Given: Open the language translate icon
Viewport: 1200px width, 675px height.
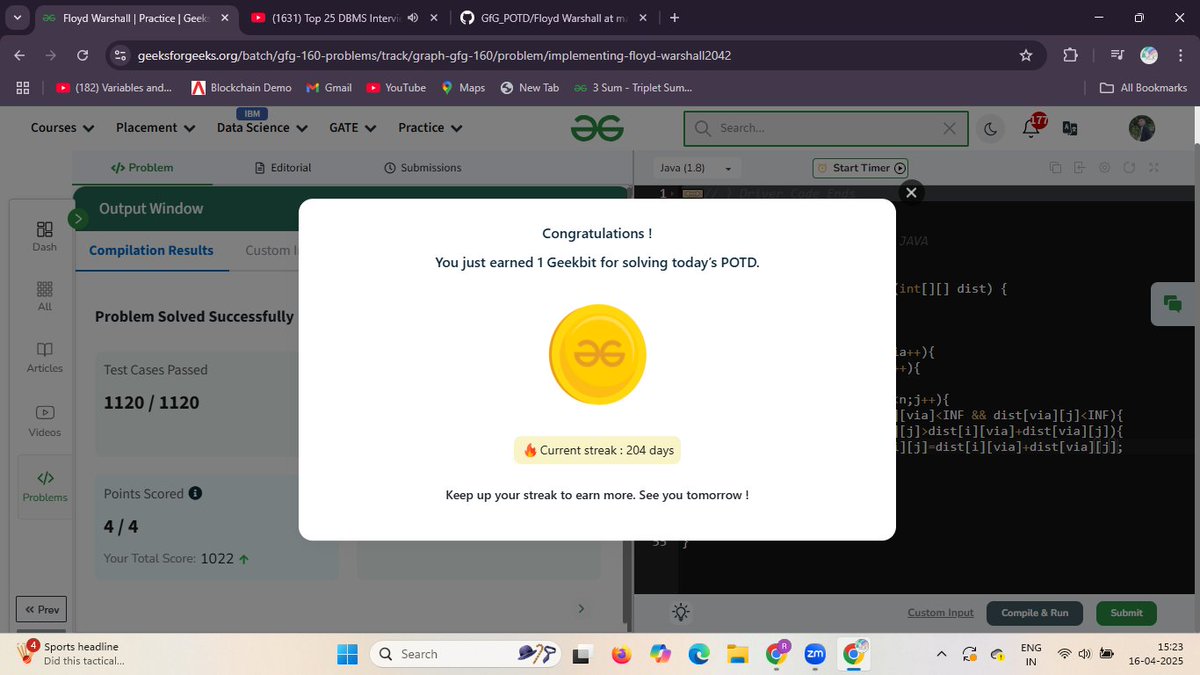Looking at the screenshot, I should 1069,128.
